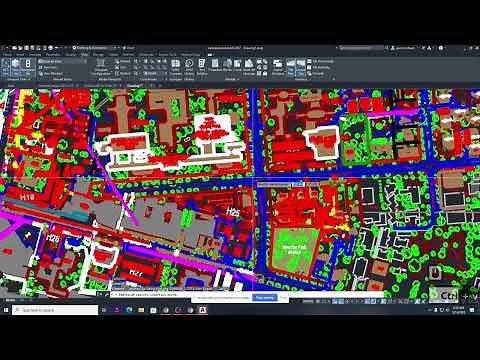Click the AutoCAD taskbar icon
Image resolution: width=480 pixels, height=360 pixels.
(202, 310)
